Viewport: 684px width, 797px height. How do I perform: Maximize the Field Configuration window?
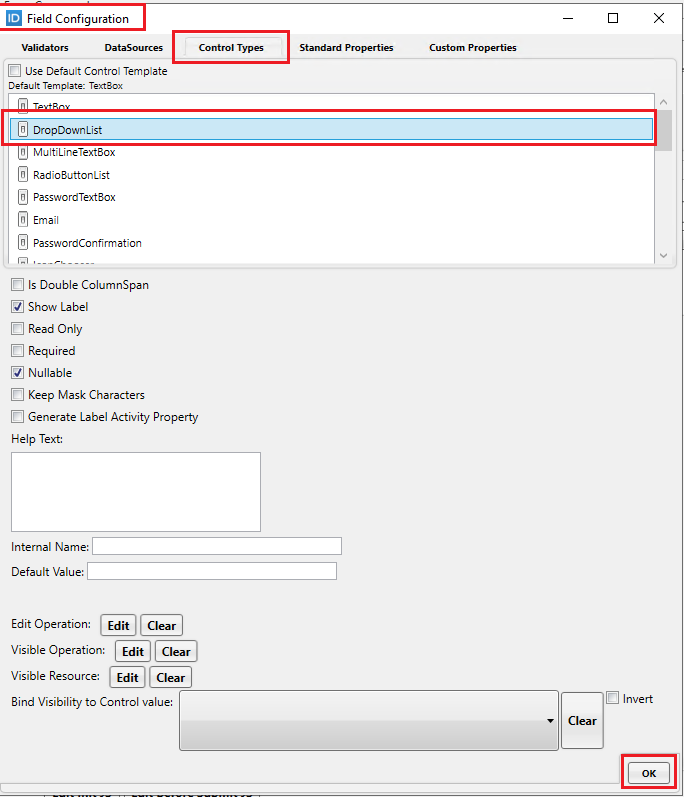pyautogui.click(x=613, y=18)
